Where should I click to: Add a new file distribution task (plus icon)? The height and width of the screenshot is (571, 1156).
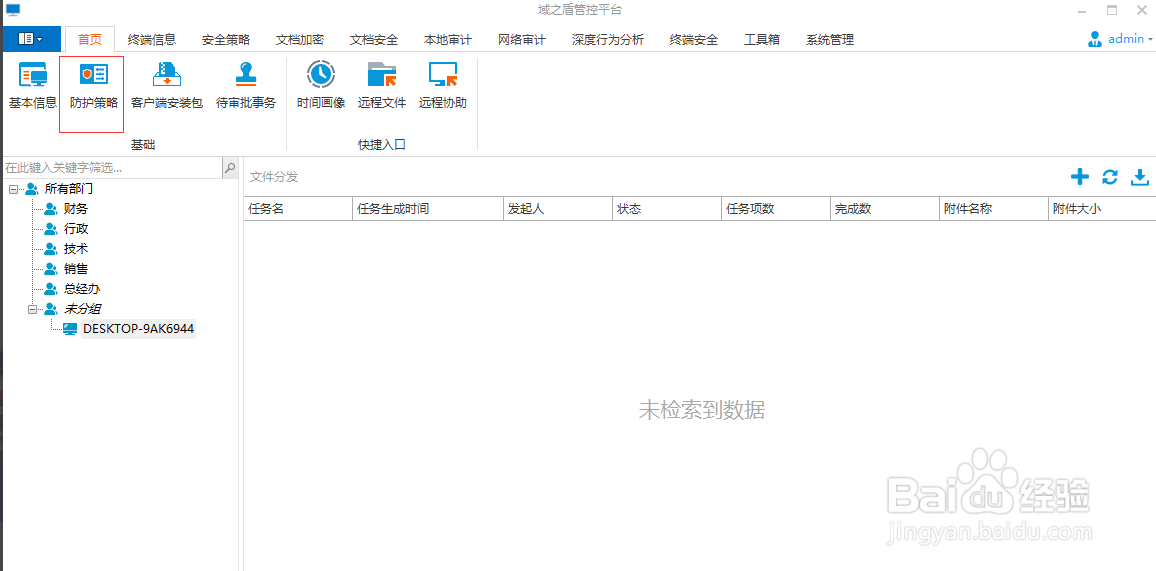[x=1079, y=177]
